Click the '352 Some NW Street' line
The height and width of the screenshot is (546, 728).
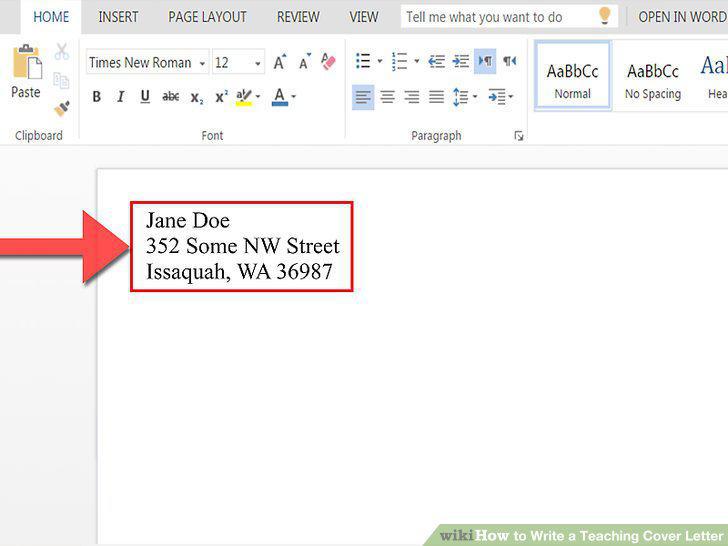pyautogui.click(x=243, y=246)
